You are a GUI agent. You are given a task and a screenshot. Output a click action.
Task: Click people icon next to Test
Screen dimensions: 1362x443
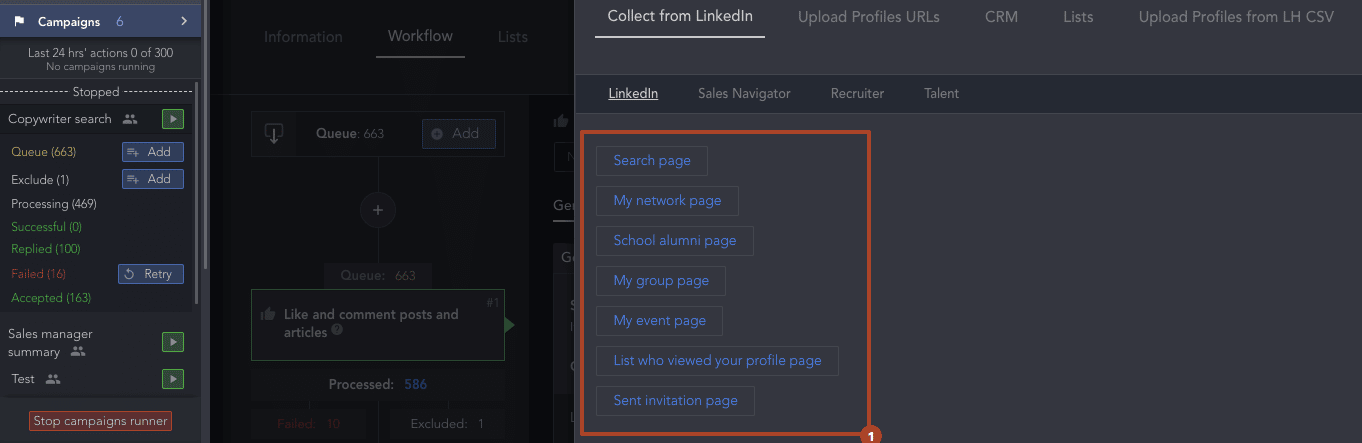click(x=53, y=379)
